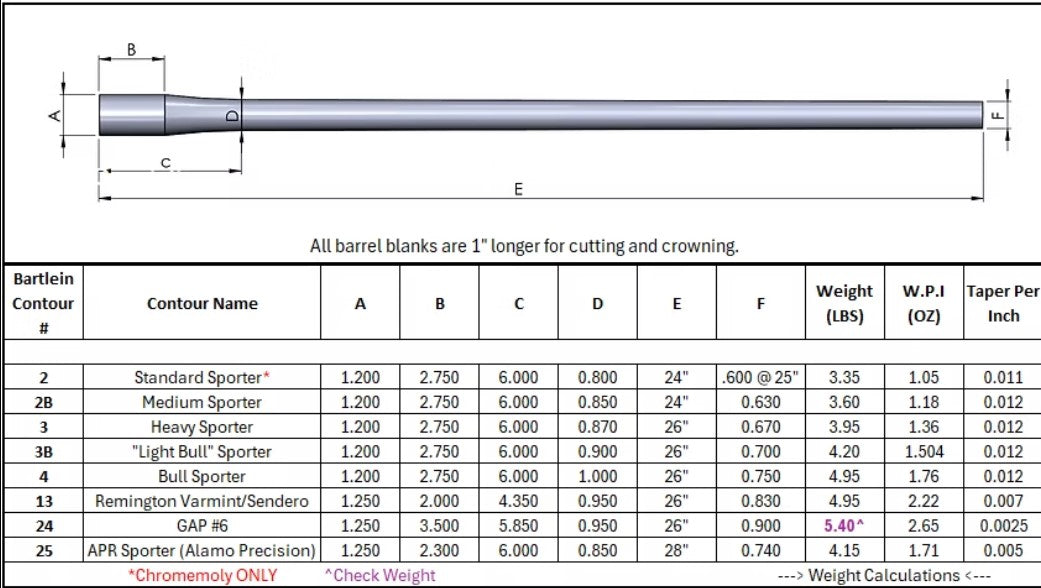Click the 'GAP #6' contour cell
Image resolution: width=1041 pixels, height=588 pixels.
click(202, 525)
